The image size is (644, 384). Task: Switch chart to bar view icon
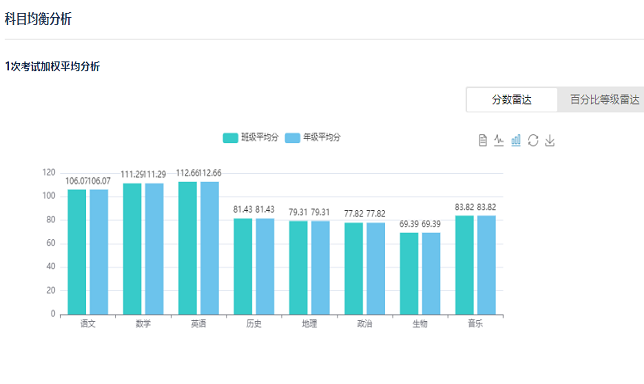point(516,140)
